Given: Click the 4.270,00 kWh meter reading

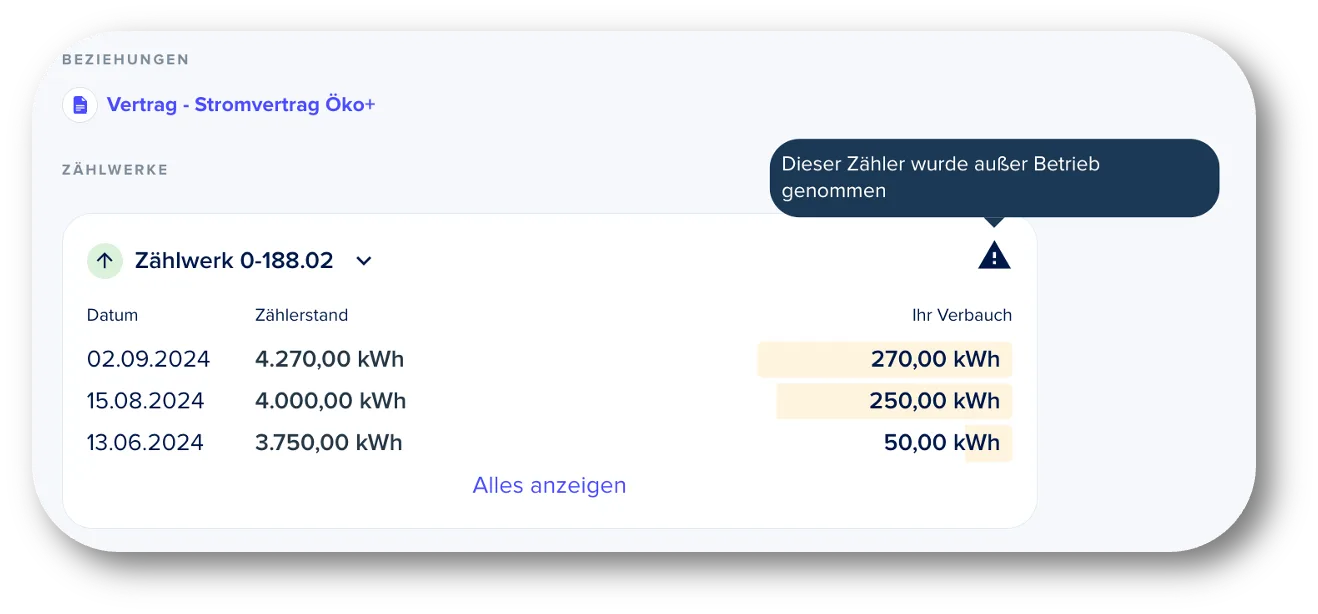Looking at the screenshot, I should tap(330, 359).
